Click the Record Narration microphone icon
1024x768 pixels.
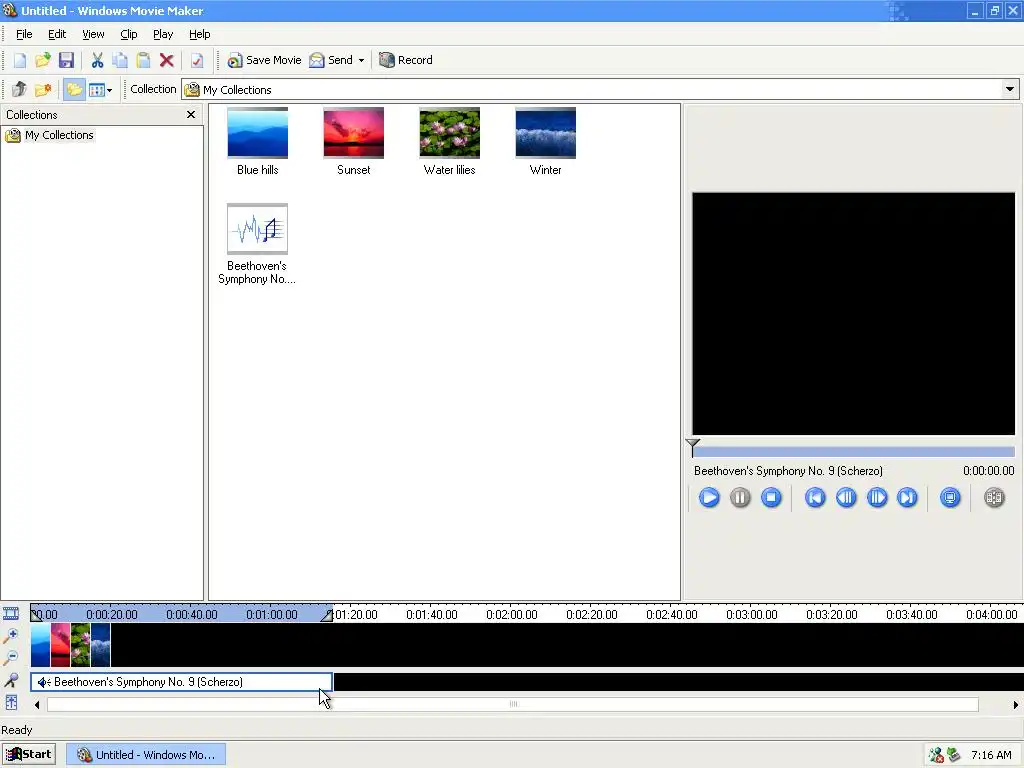coord(11,680)
